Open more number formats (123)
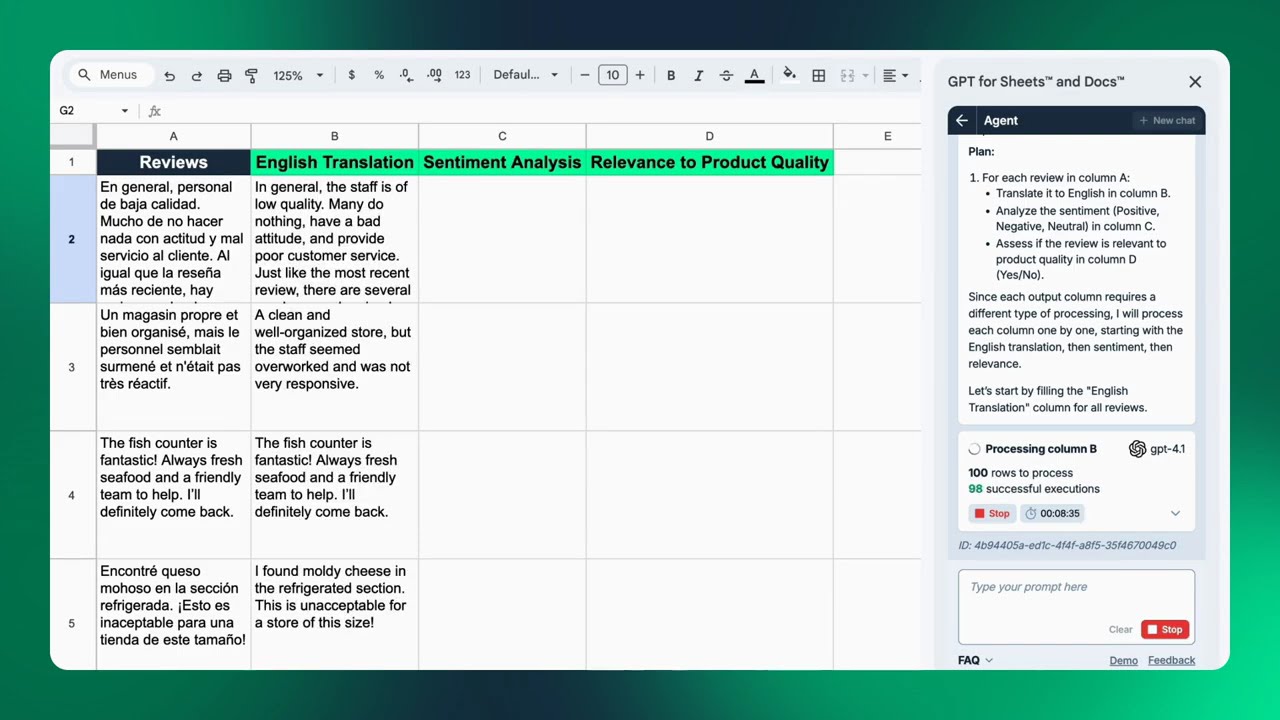This screenshot has height=720, width=1280. click(x=462, y=75)
